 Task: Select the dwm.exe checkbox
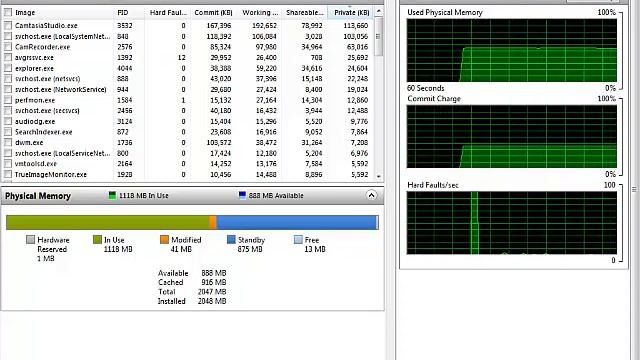point(8,142)
